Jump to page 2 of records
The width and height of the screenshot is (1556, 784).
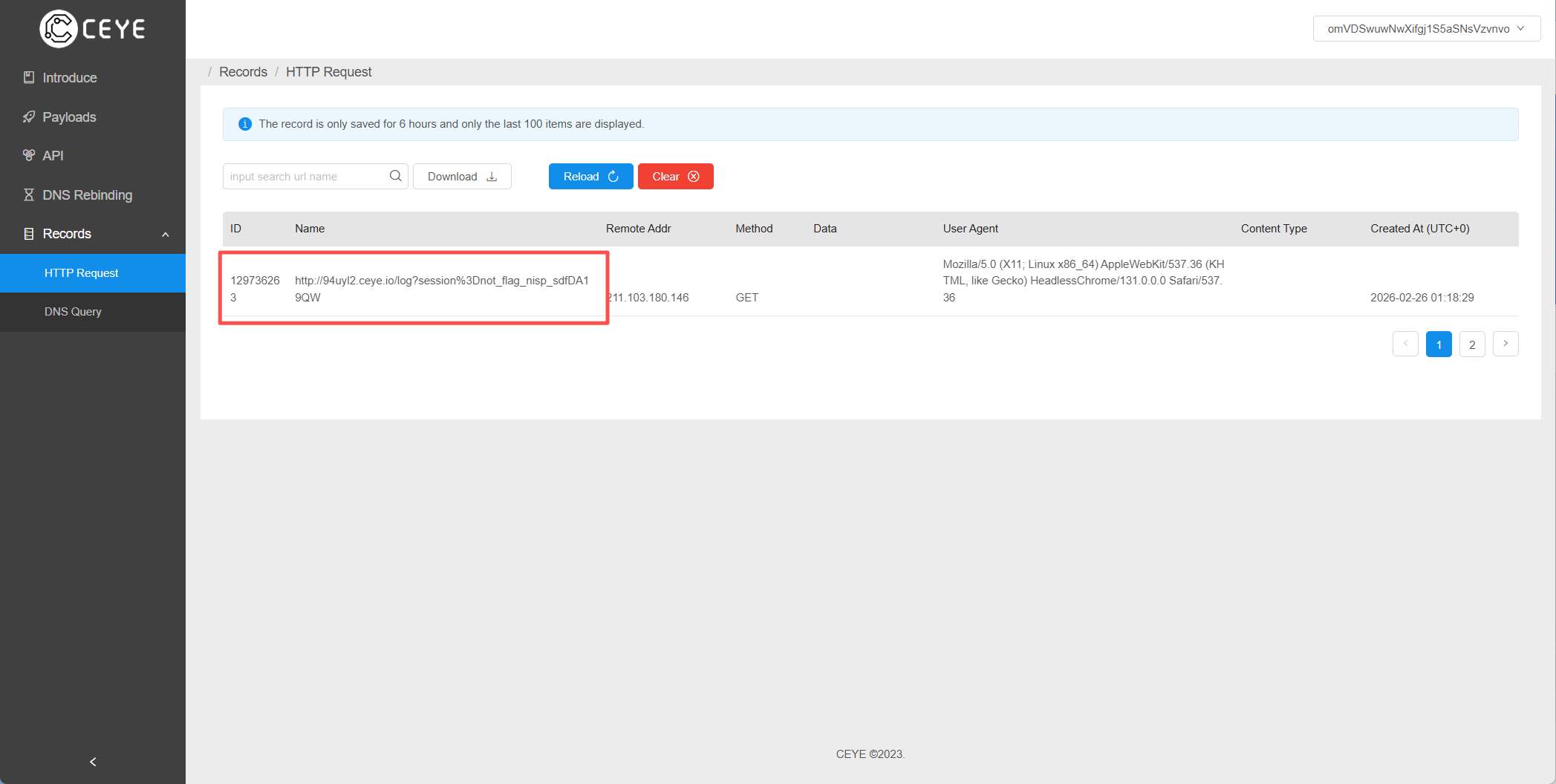[1471, 344]
